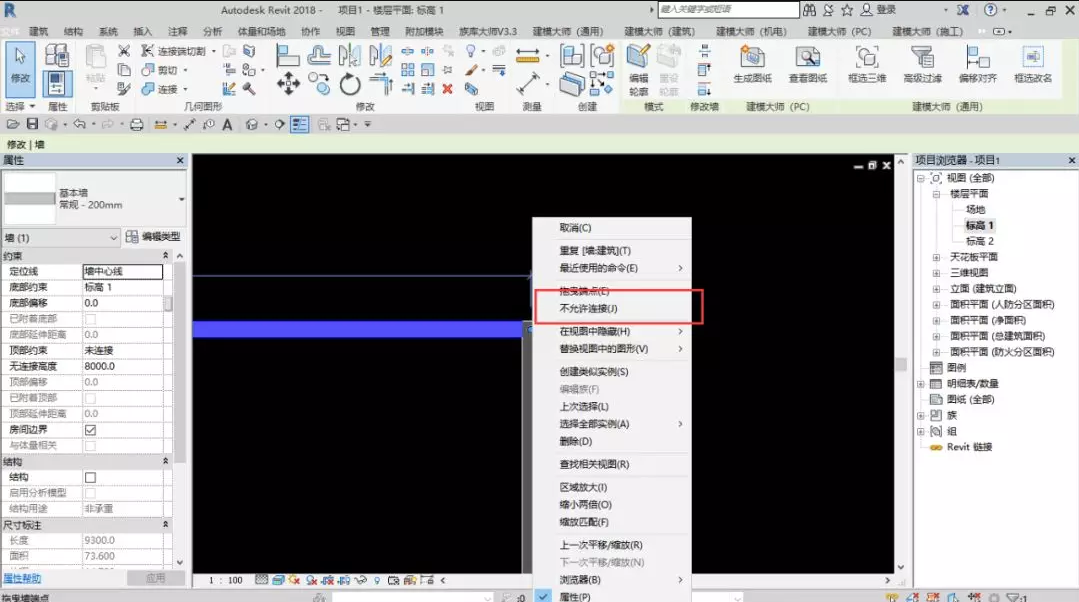1079x602 pixels.
Task: Click the canvas vertical scrollbar thumb
Action: [x=901, y=365]
